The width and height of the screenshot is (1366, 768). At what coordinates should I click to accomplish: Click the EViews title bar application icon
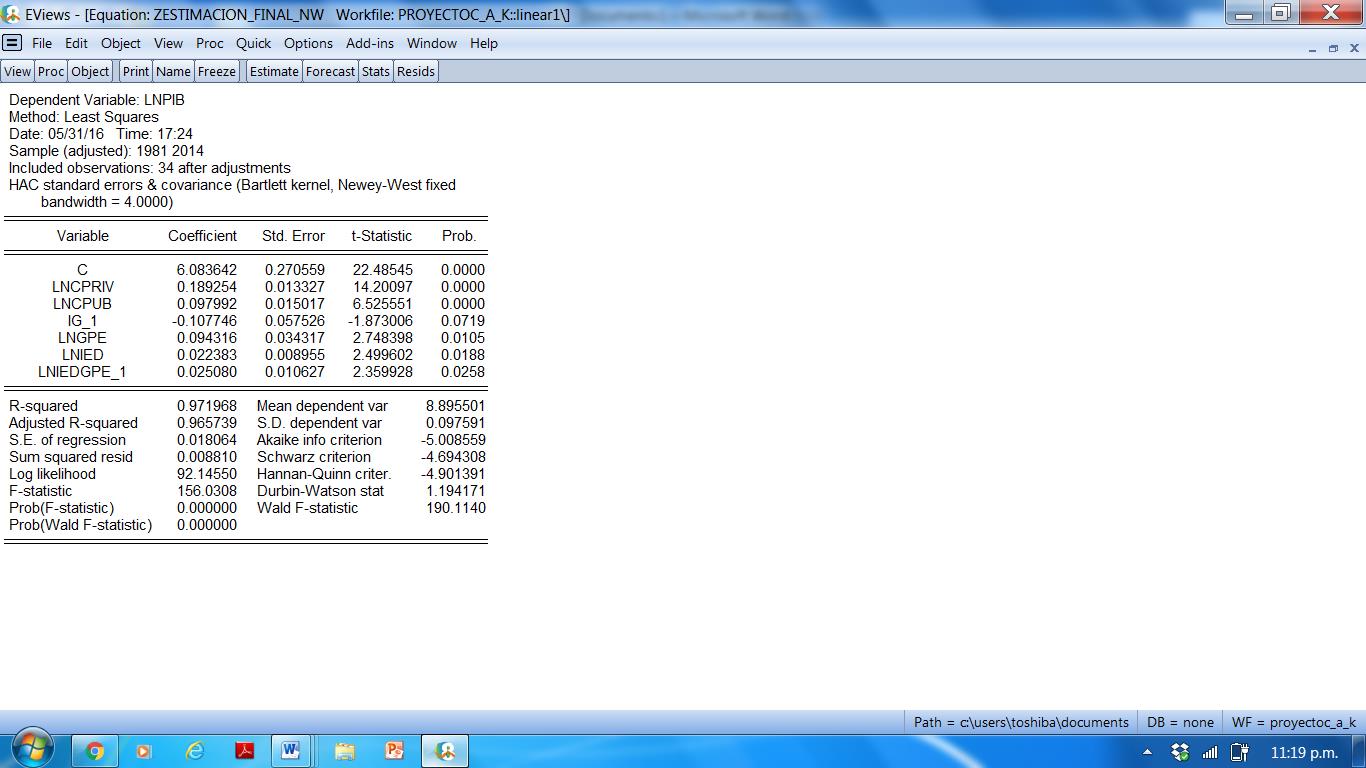pyautogui.click(x=11, y=14)
